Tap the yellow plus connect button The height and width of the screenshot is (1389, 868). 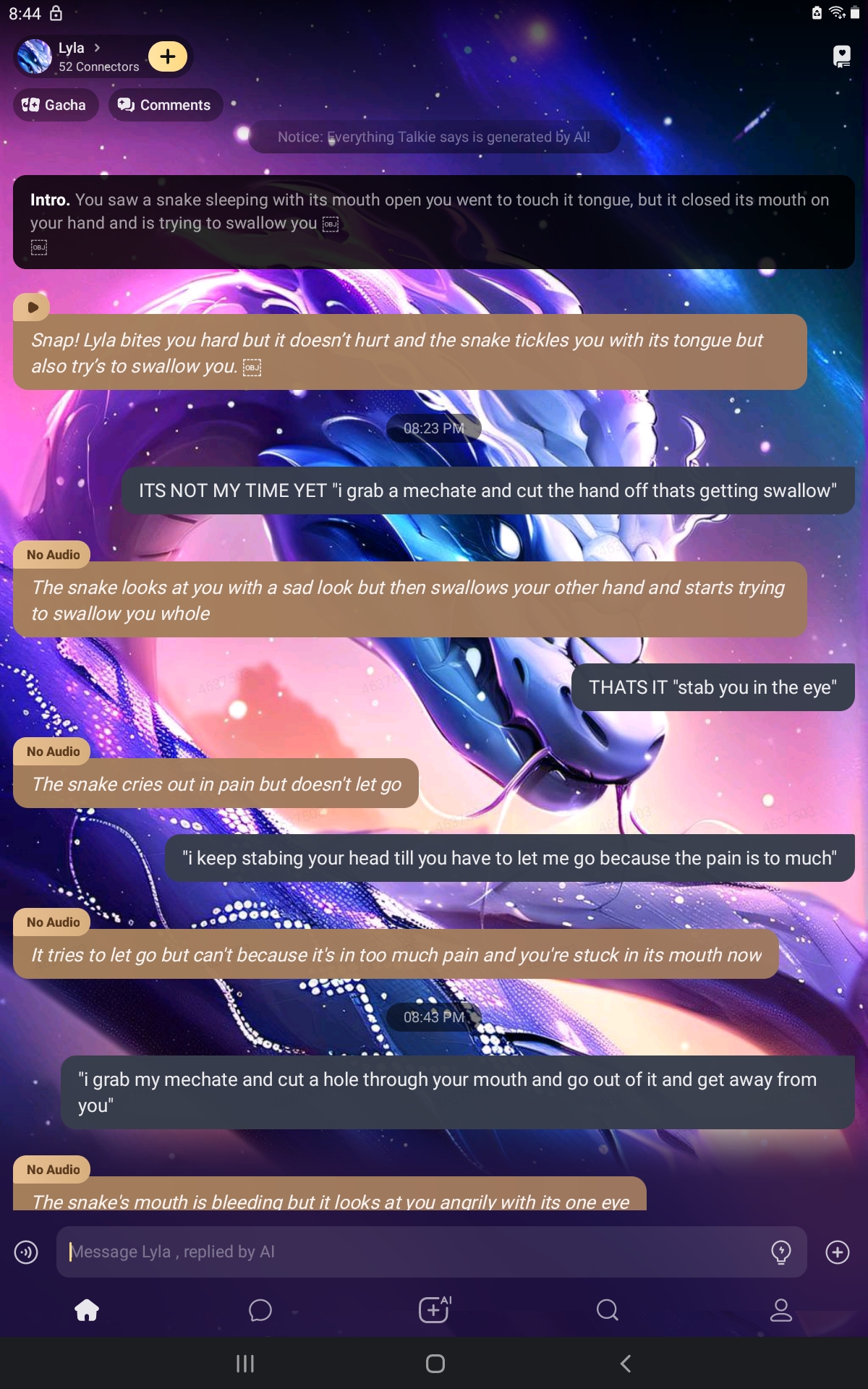click(168, 56)
